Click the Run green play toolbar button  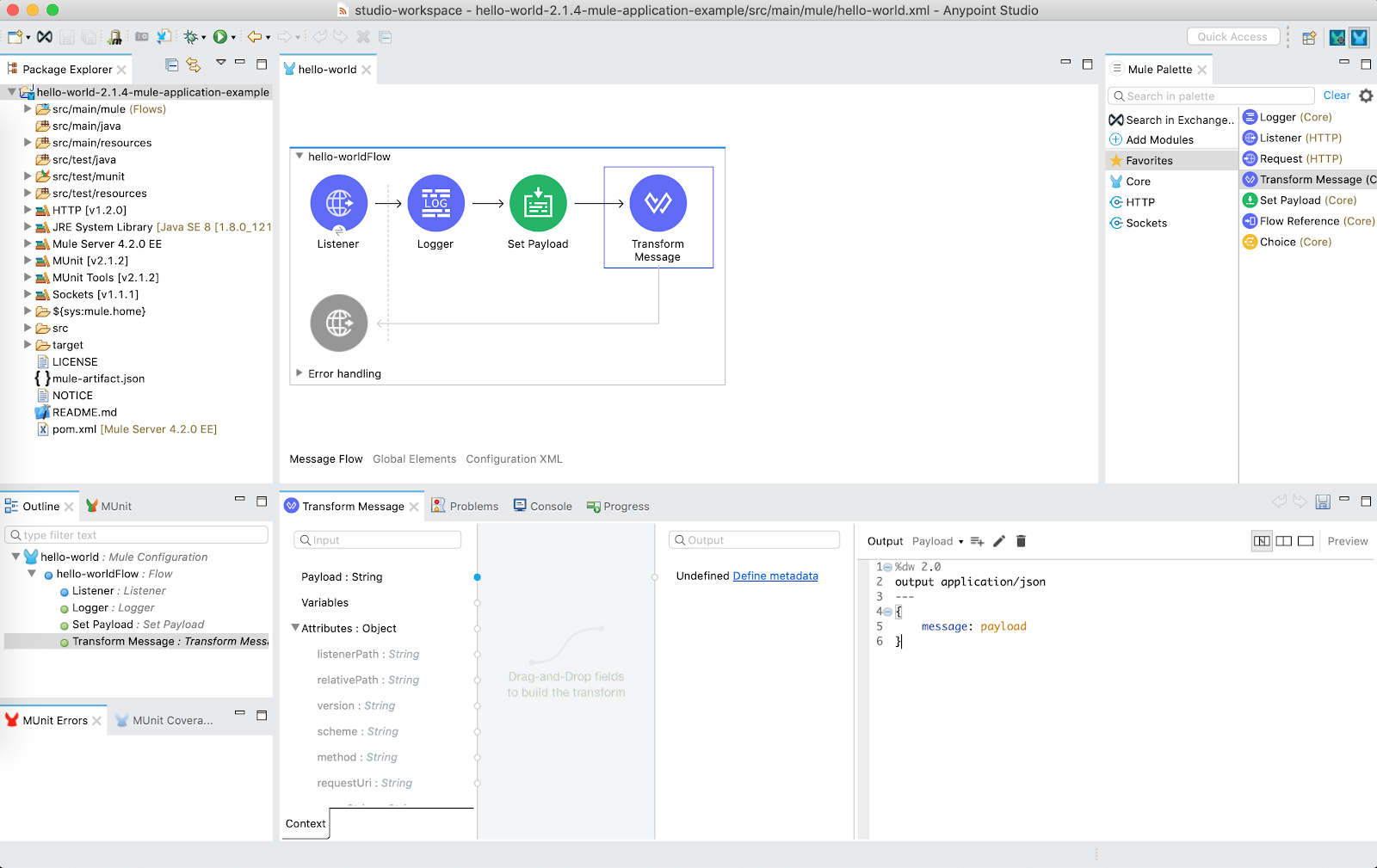pos(220,37)
